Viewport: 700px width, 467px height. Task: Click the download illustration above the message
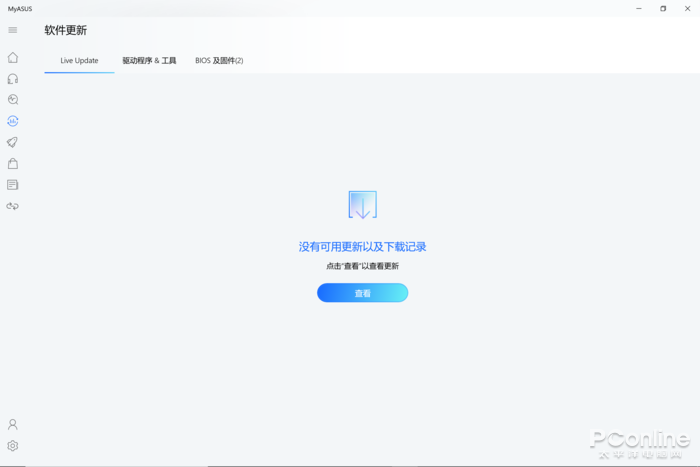[x=362, y=205]
